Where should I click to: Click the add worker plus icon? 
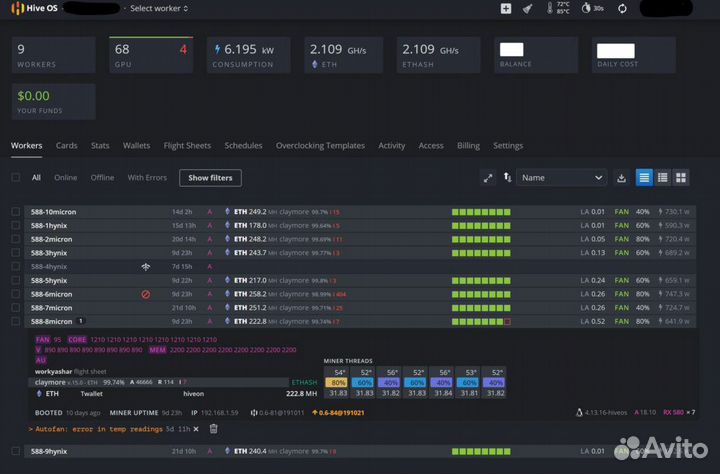[x=506, y=8]
